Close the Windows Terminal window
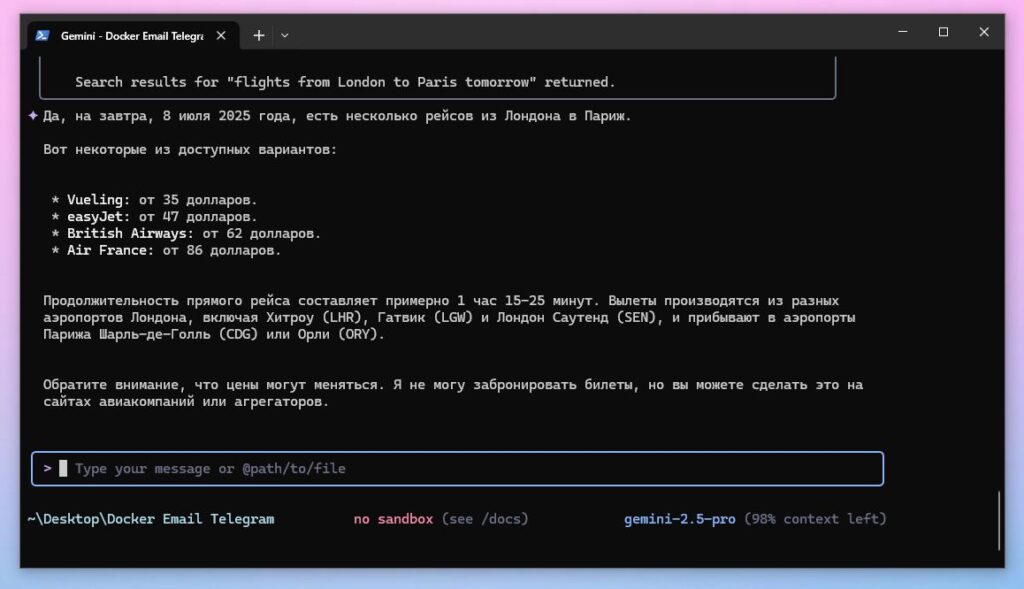The width and height of the screenshot is (1024, 589). 984,32
